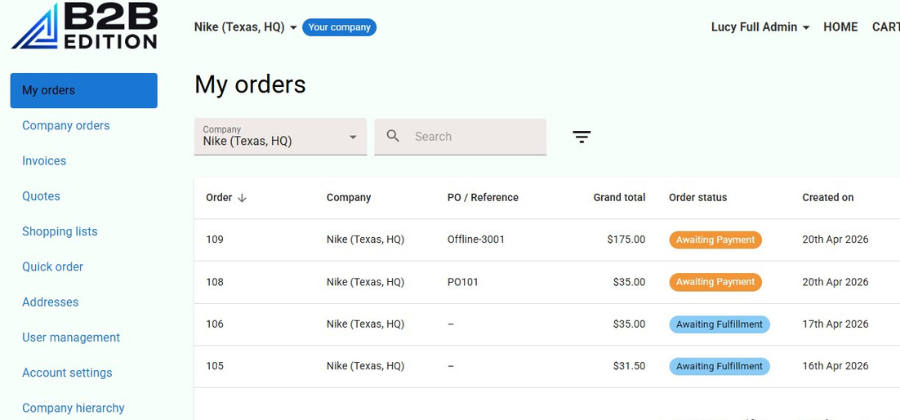The image size is (900, 420).
Task: Click grand total $31.50
Action: [629, 366]
